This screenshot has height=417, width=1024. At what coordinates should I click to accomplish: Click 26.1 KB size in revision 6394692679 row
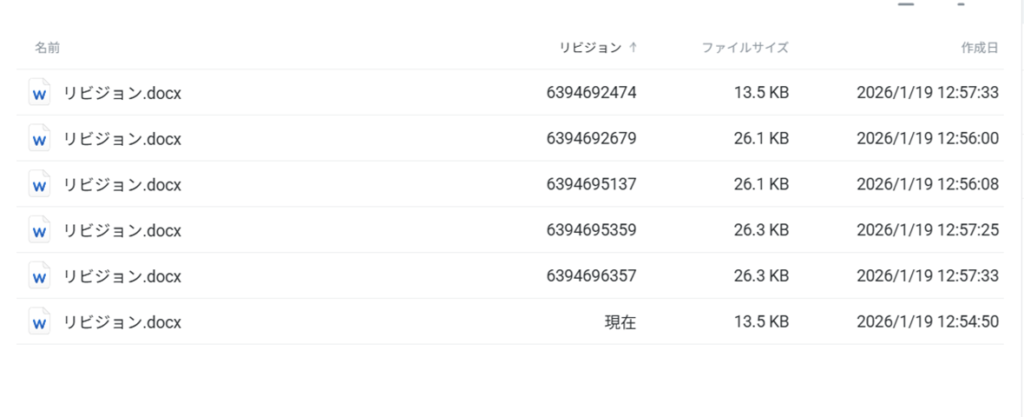(762, 138)
